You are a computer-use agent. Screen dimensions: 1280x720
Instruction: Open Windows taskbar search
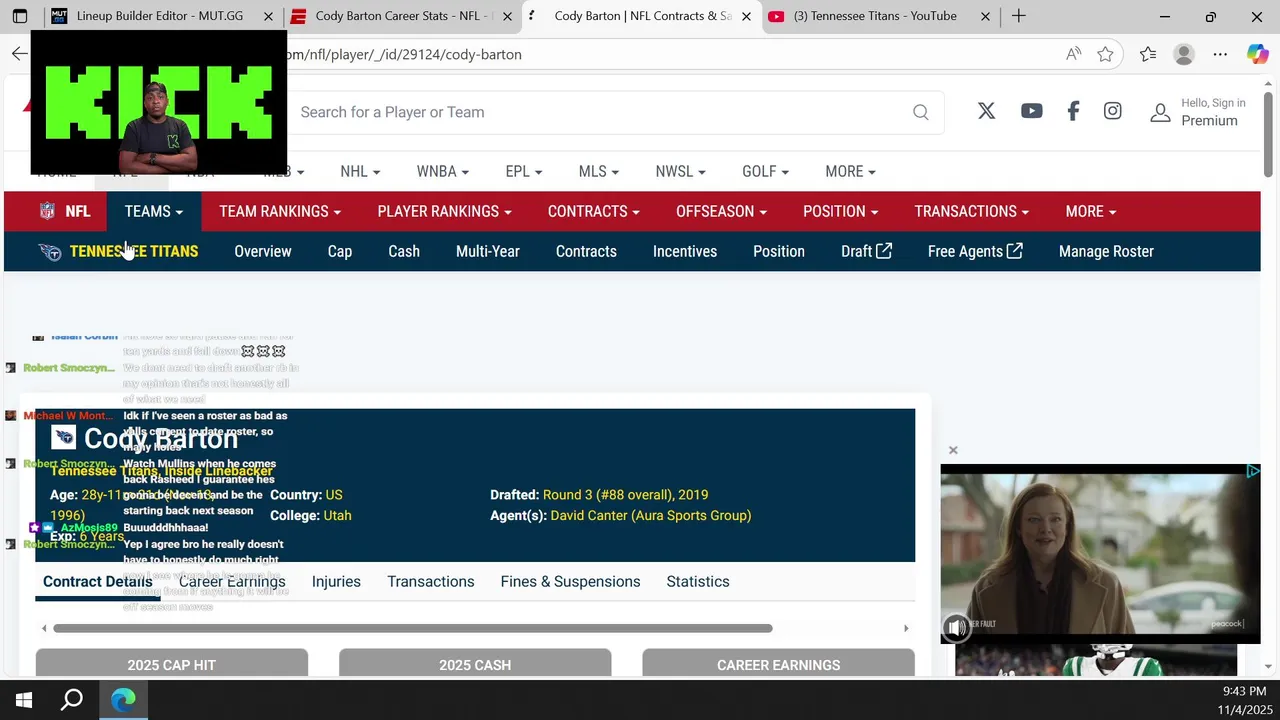tap(72, 700)
